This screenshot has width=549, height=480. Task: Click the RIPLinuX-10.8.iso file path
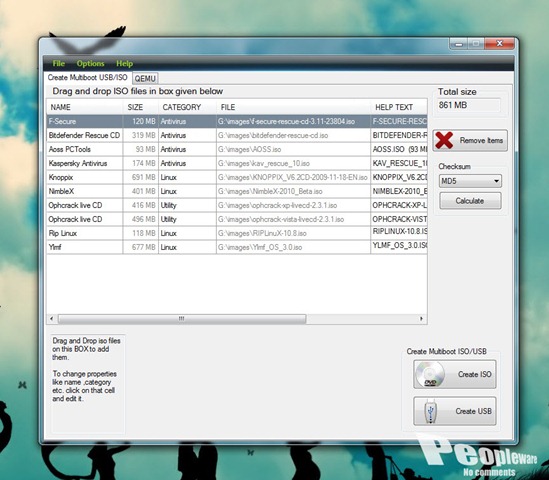coord(293,234)
